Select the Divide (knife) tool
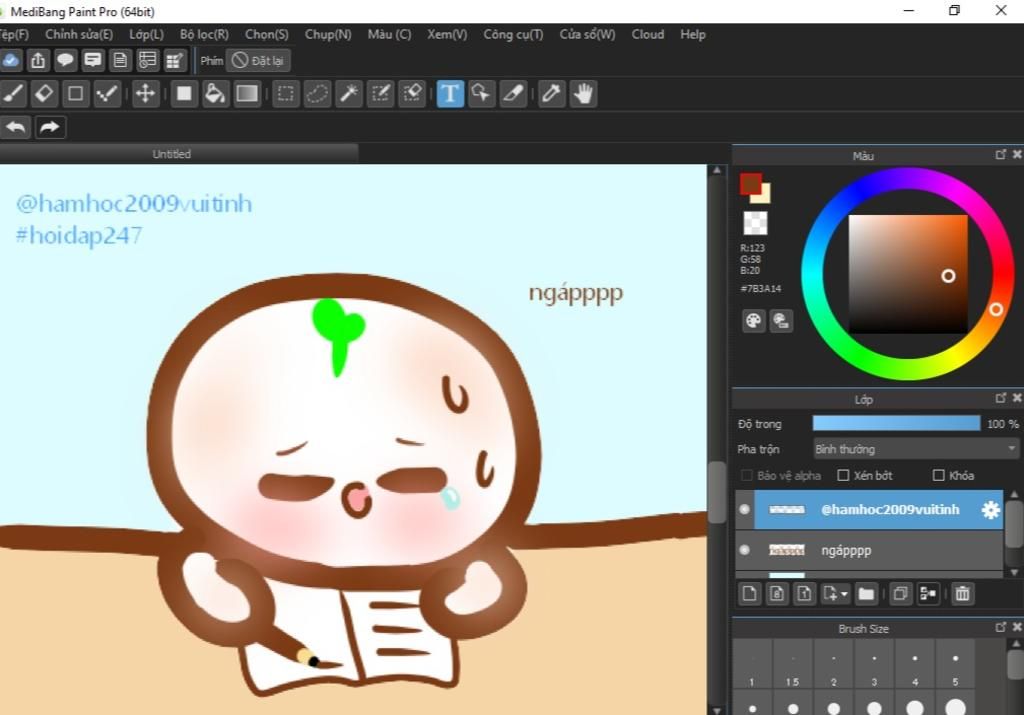Image resolution: width=1024 pixels, height=715 pixels. 513,94
